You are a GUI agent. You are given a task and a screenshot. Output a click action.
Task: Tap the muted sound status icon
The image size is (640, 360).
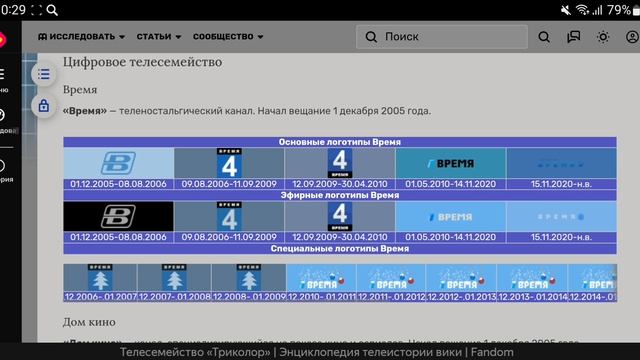(x=566, y=10)
